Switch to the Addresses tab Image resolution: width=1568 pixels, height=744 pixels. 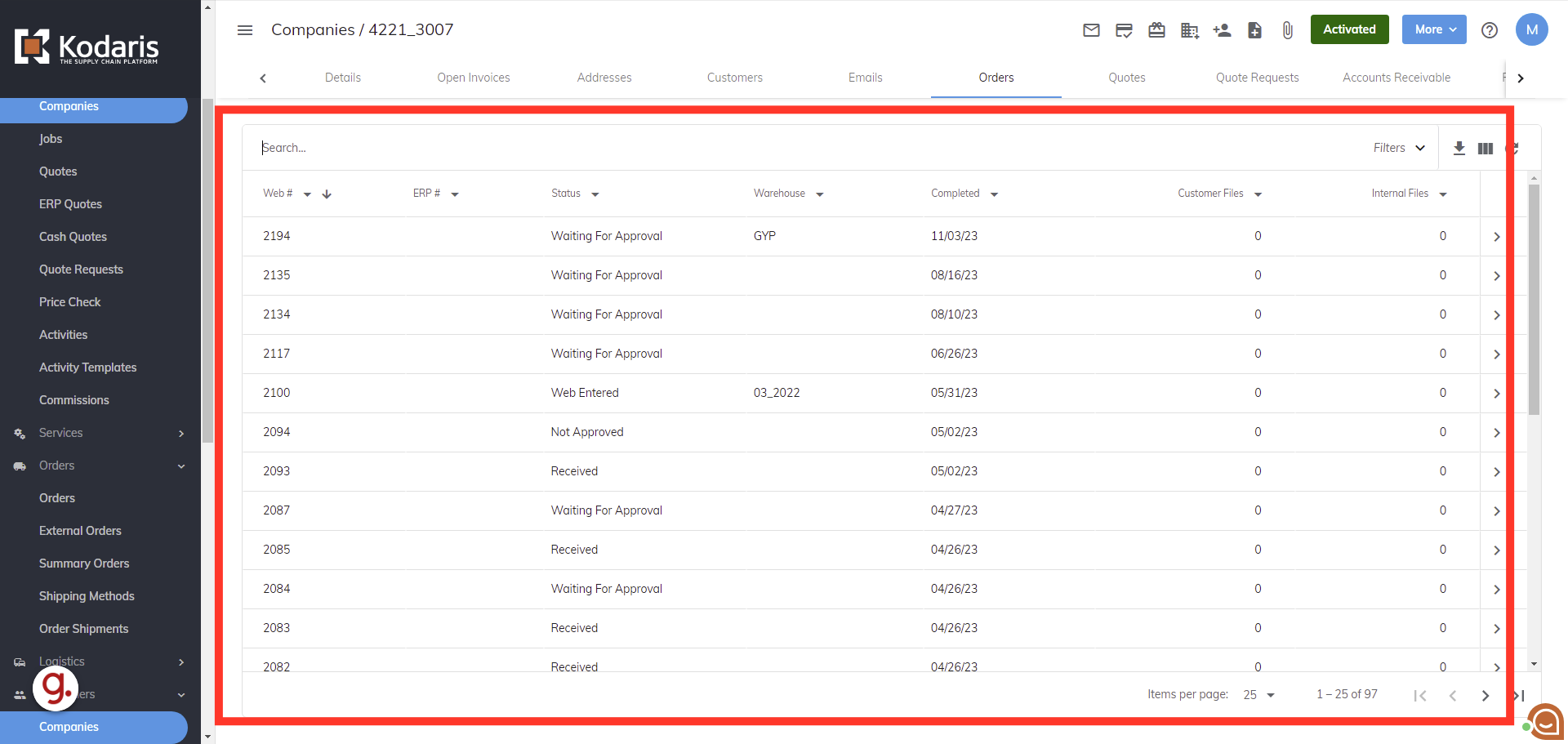[x=604, y=78]
